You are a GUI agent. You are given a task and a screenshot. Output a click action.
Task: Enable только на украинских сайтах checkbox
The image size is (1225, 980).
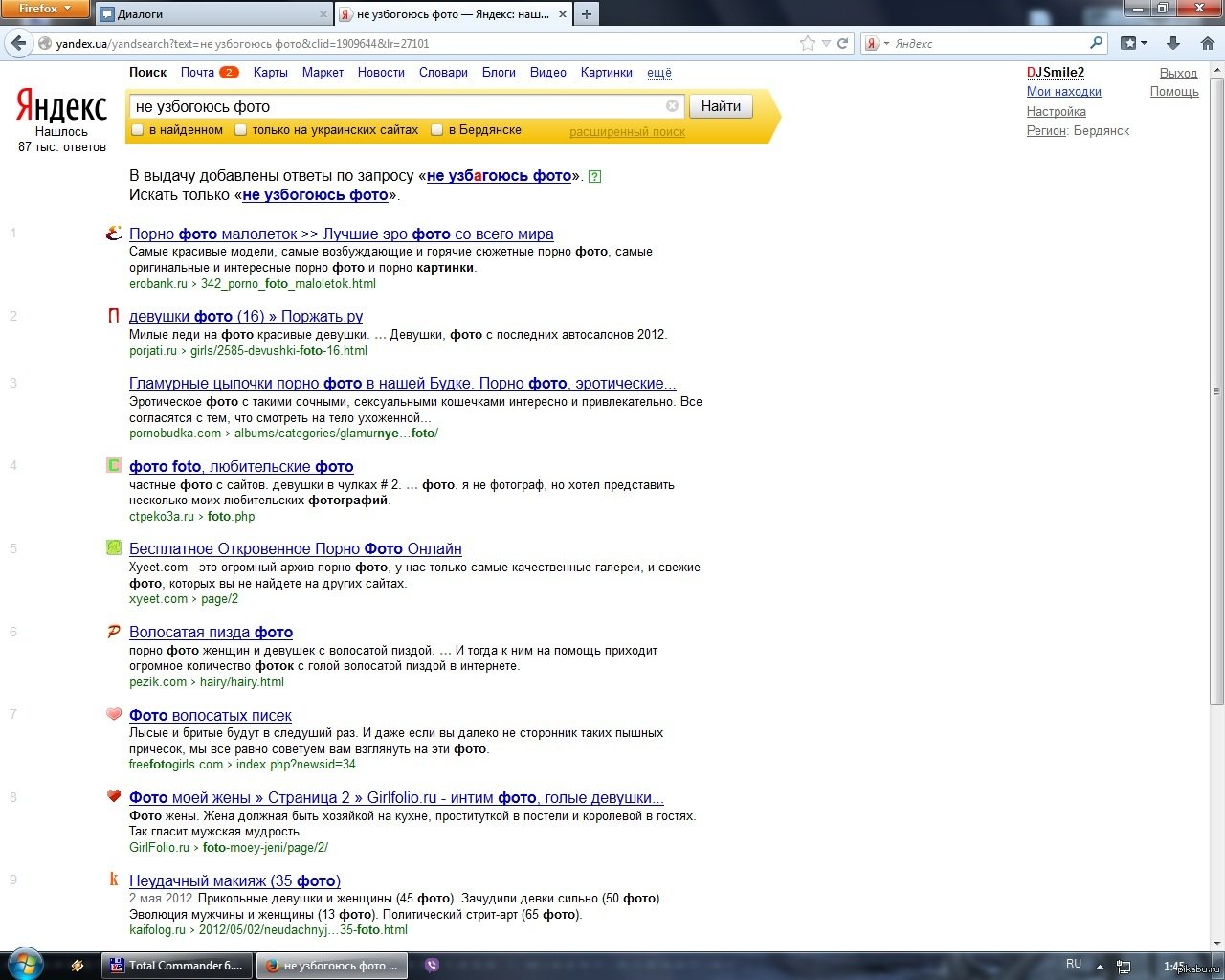241,130
